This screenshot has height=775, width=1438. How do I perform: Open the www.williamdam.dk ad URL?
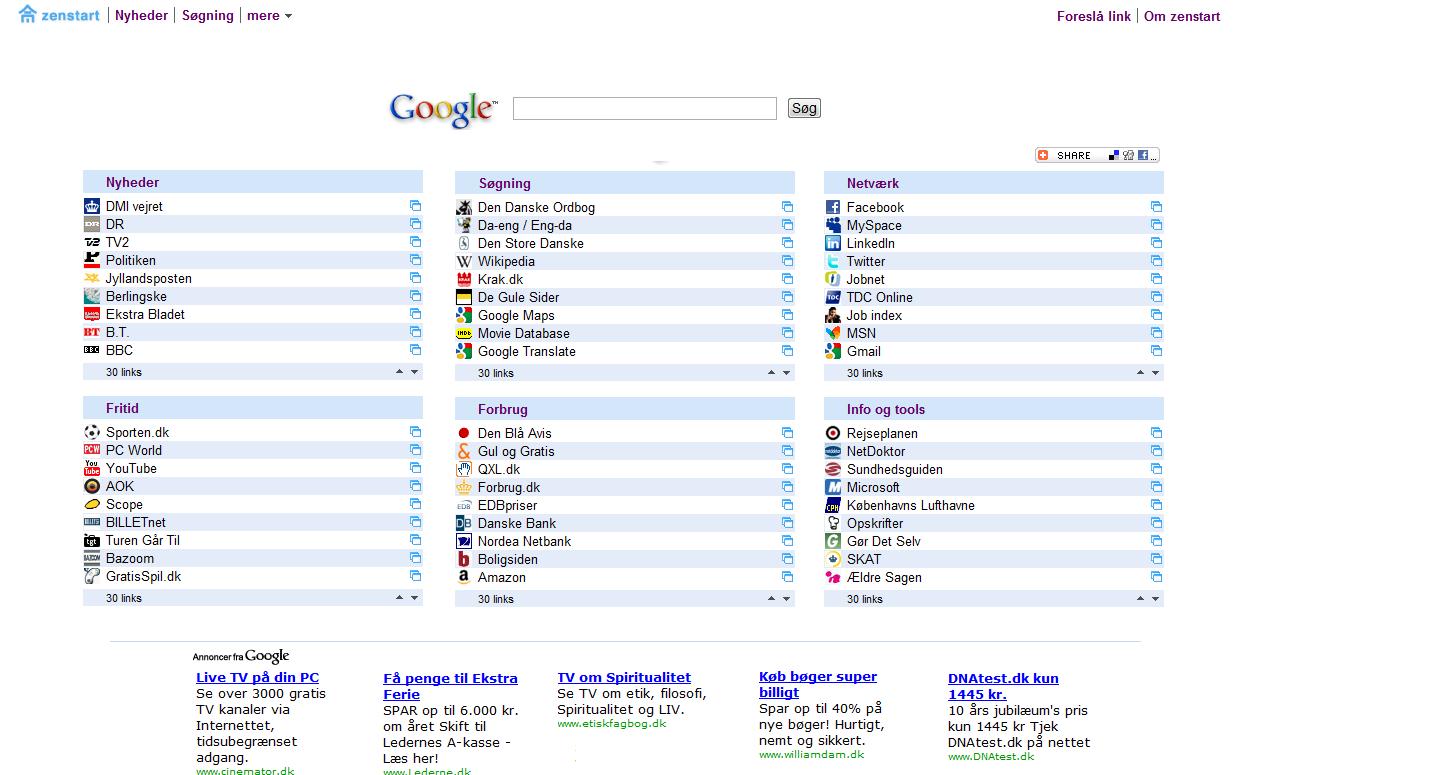pos(811,755)
